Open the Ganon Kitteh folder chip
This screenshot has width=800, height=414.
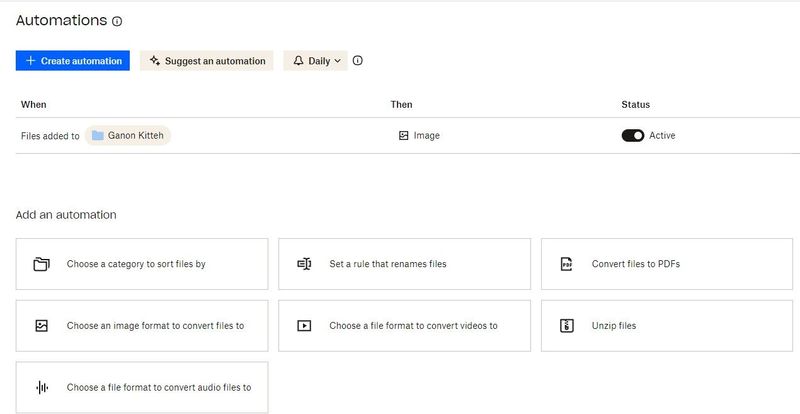(x=128, y=136)
